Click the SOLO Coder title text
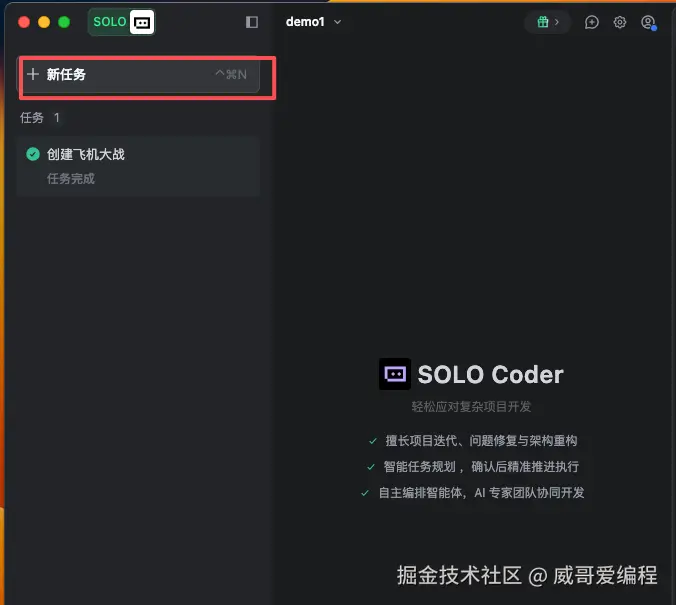This screenshot has width=676, height=605. point(490,374)
